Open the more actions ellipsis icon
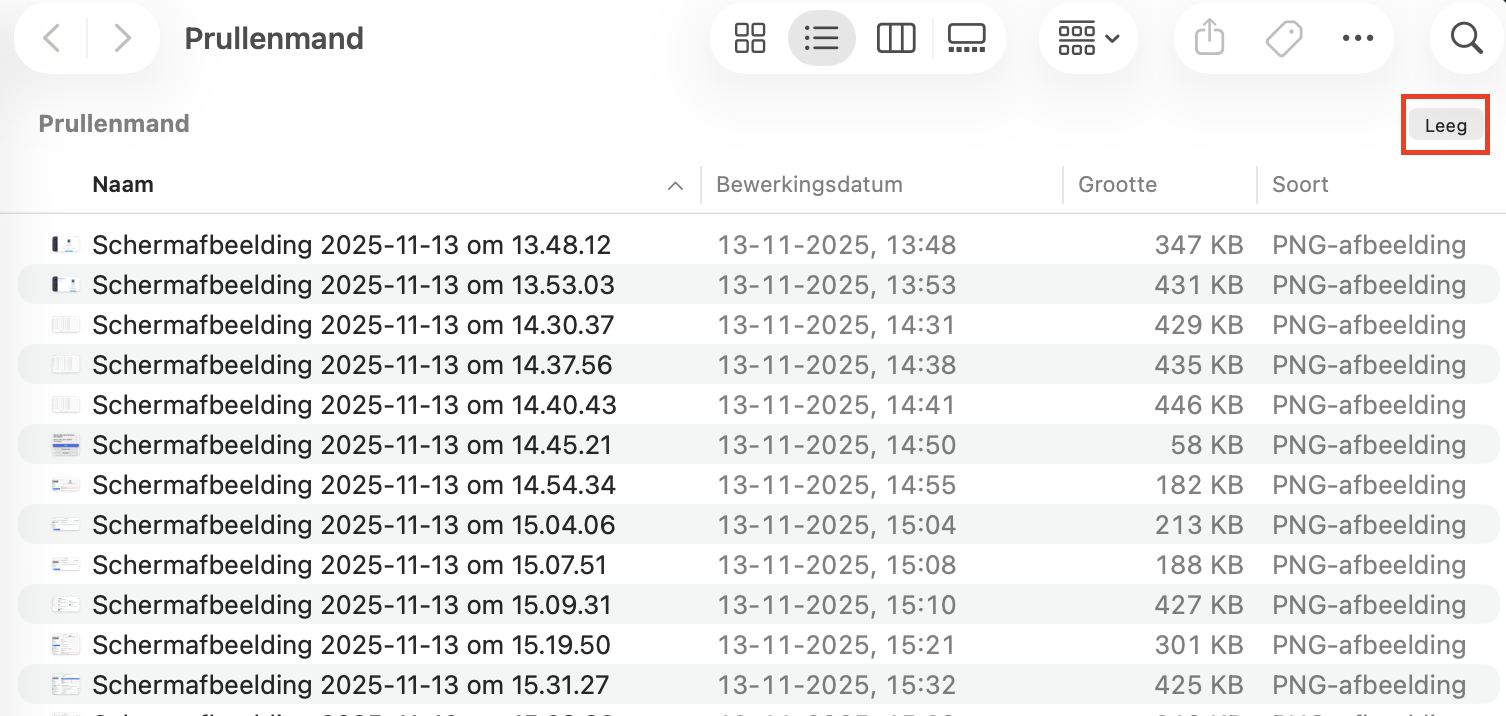This screenshot has width=1506, height=716. pyautogui.click(x=1358, y=38)
